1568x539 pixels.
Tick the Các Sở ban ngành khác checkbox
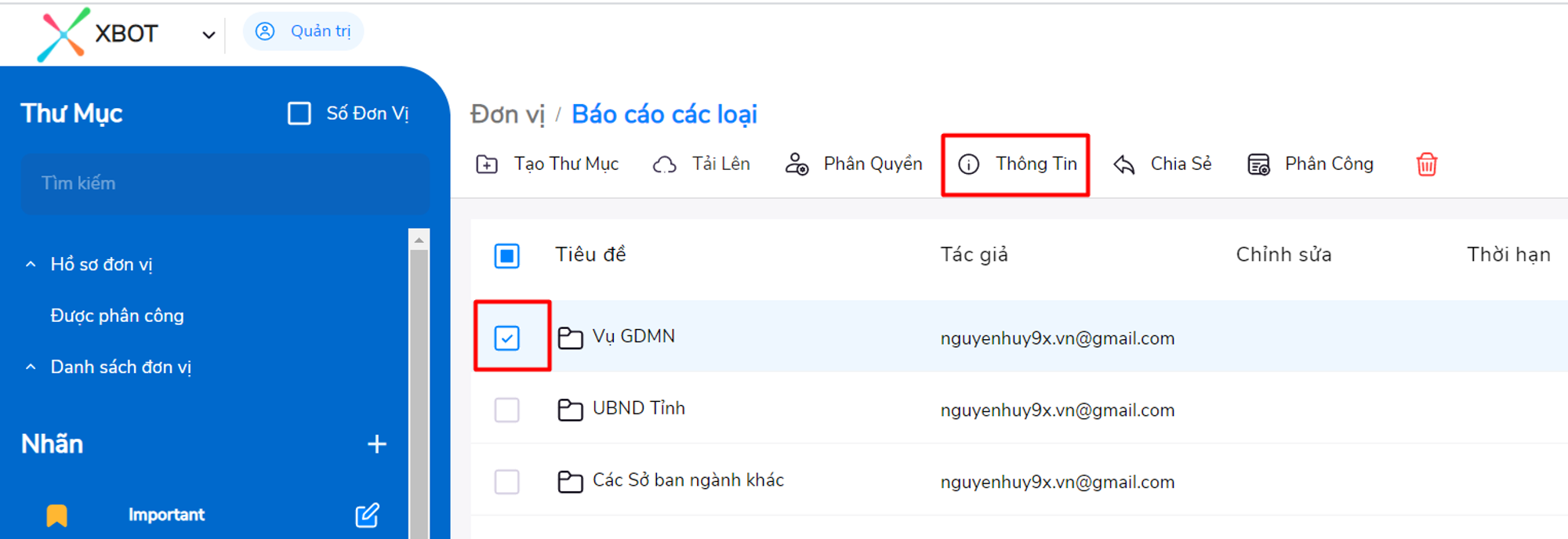507,482
